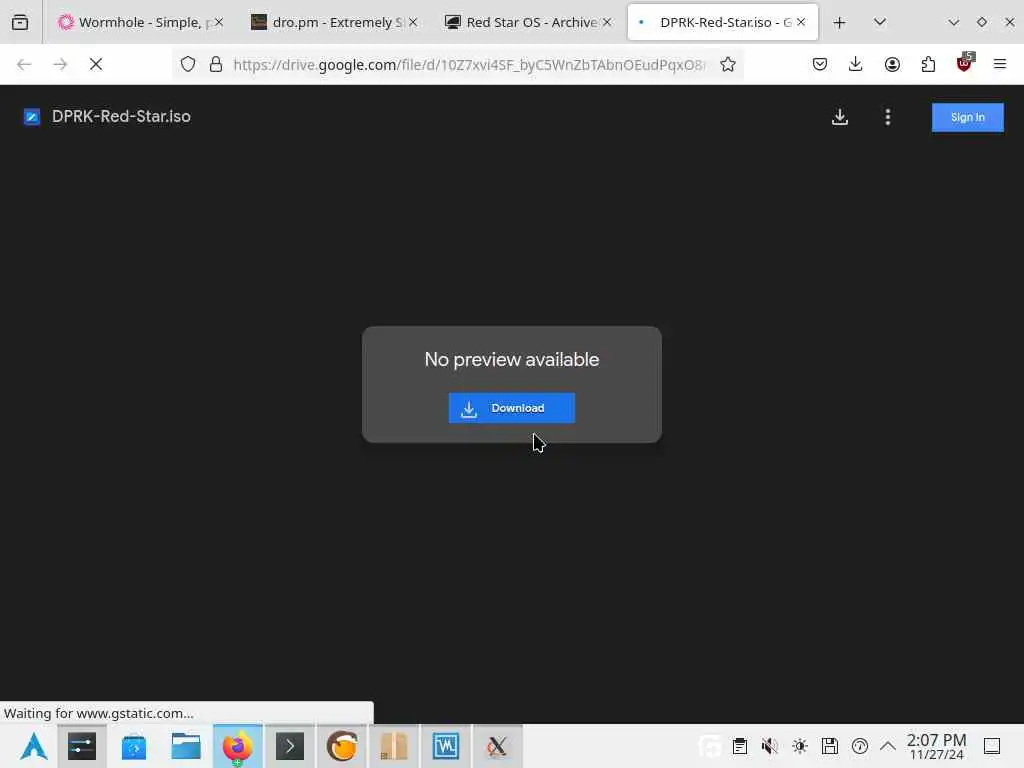Screen dimensions: 1024x768
Task: Open a new browser tab
Action: click(x=839, y=23)
